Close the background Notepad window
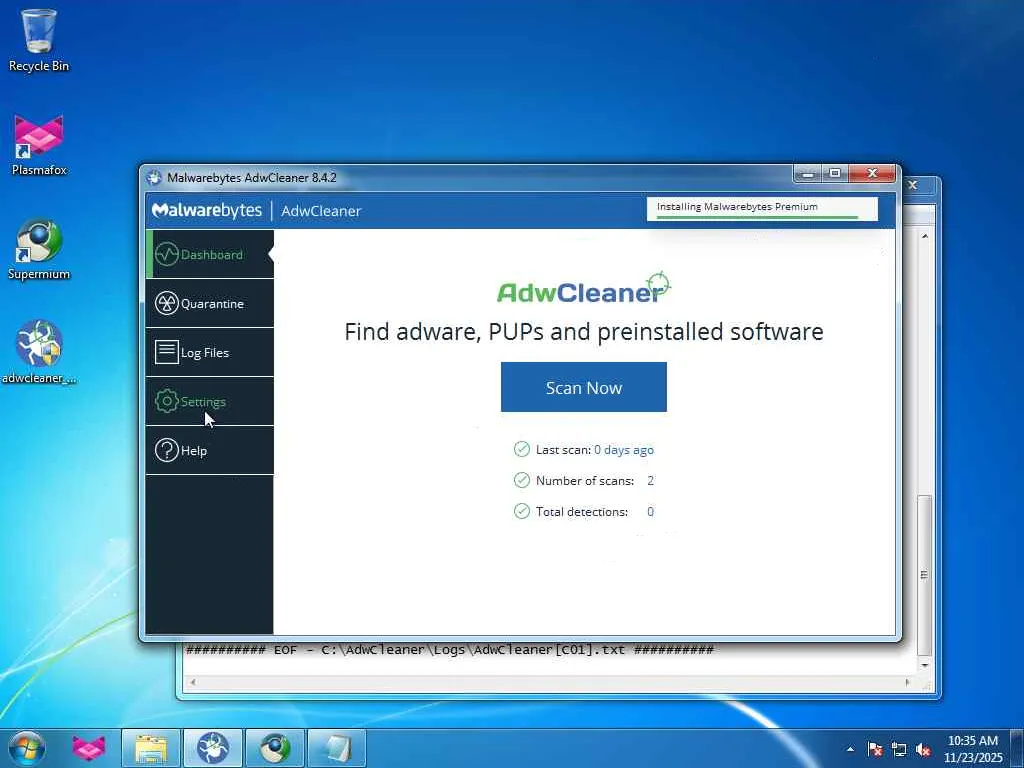 pos(913,185)
